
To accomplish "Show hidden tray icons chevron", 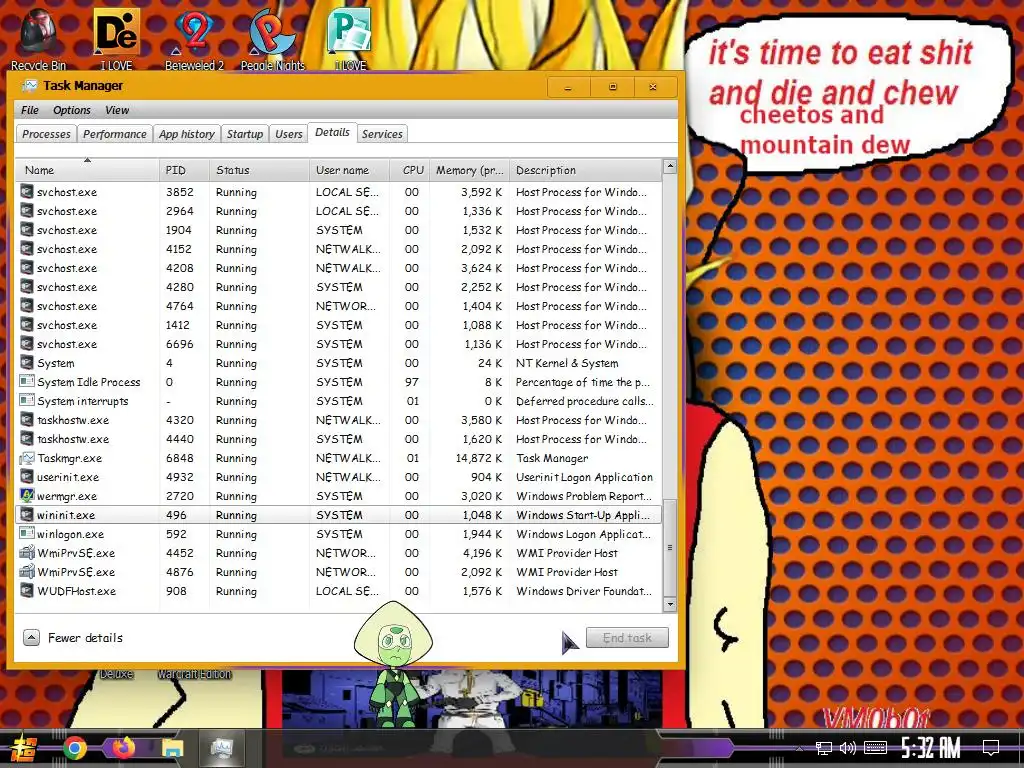I will pos(799,748).
